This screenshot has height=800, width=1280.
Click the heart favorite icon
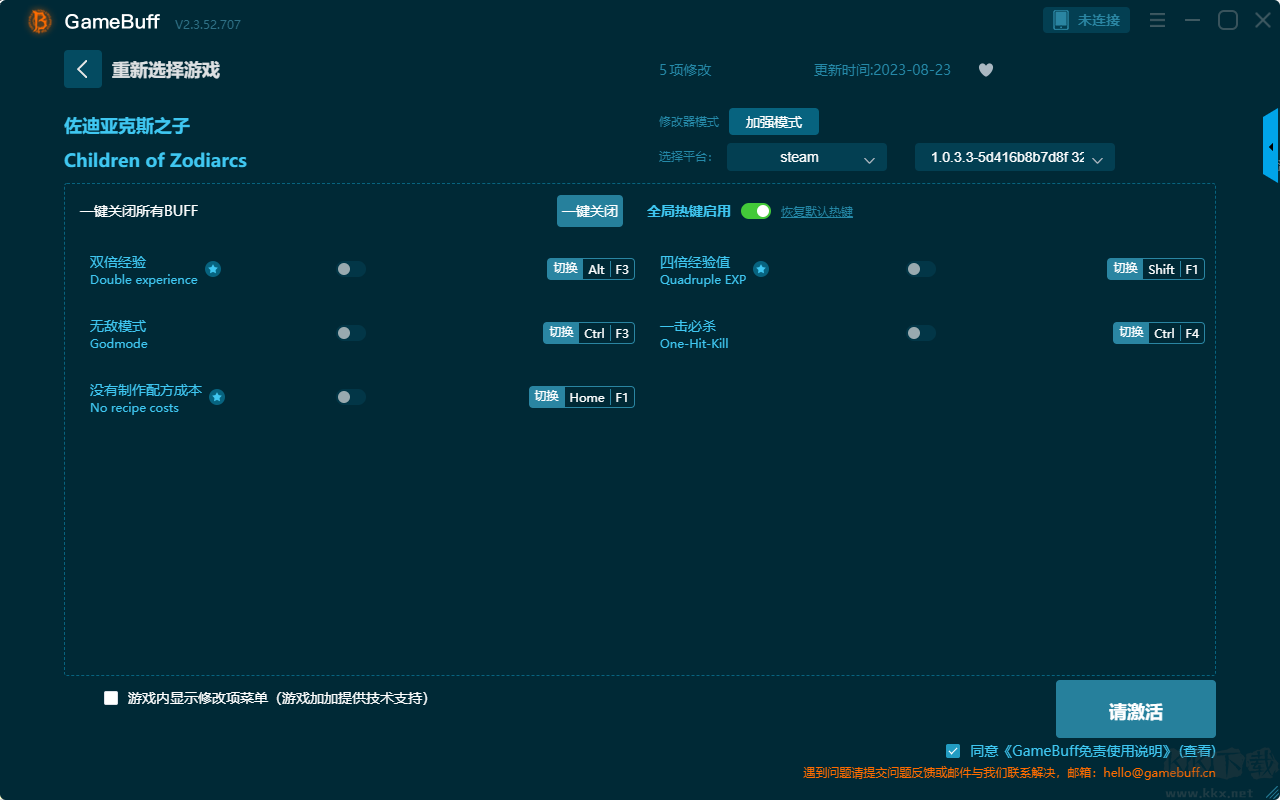pyautogui.click(x=986, y=70)
